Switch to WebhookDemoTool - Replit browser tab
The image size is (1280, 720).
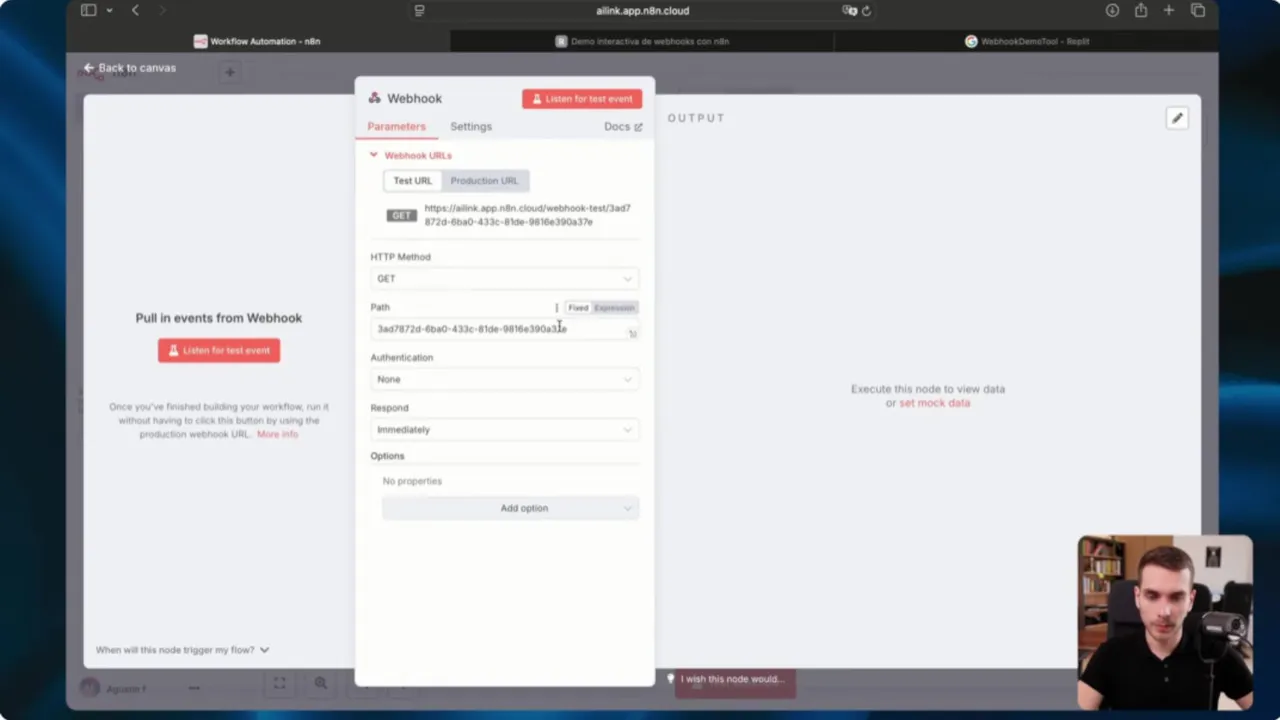pos(1026,42)
